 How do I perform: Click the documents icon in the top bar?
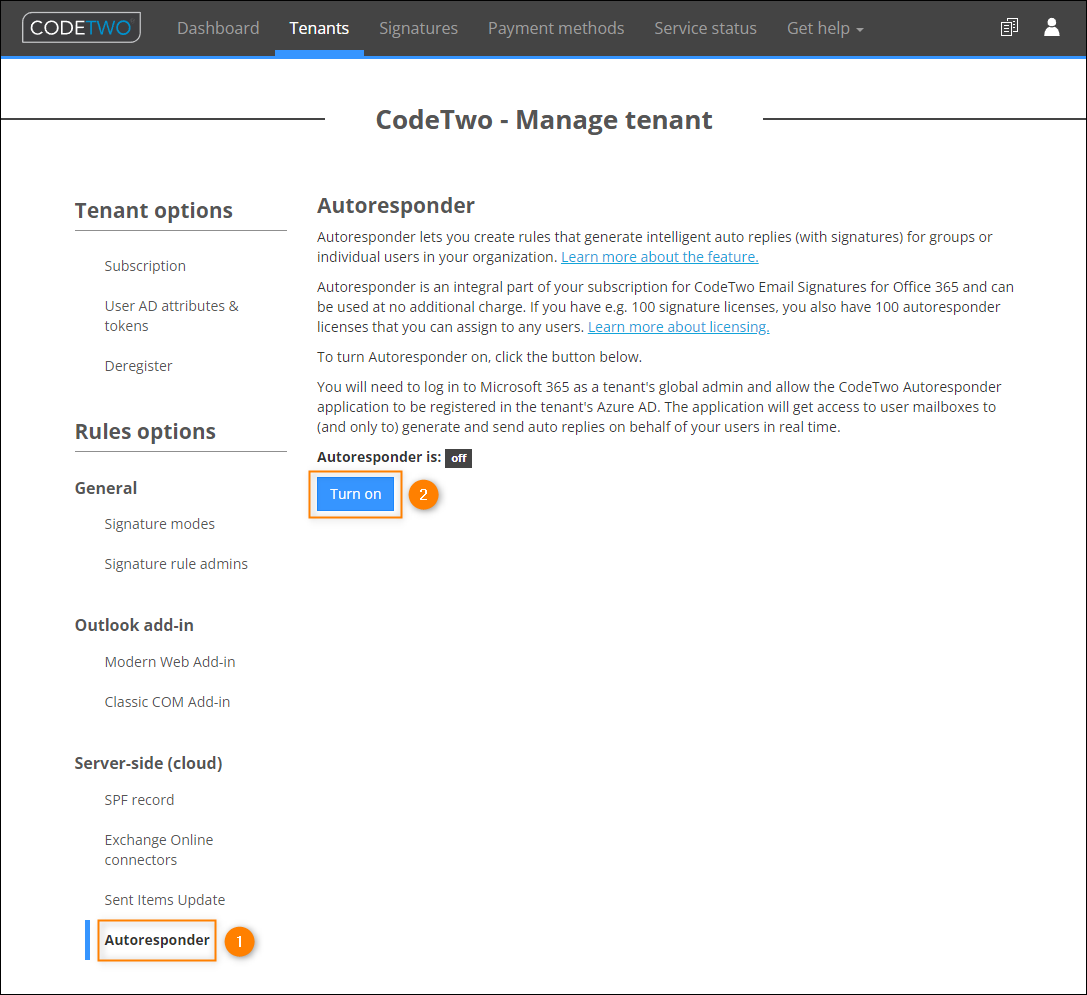[1009, 27]
